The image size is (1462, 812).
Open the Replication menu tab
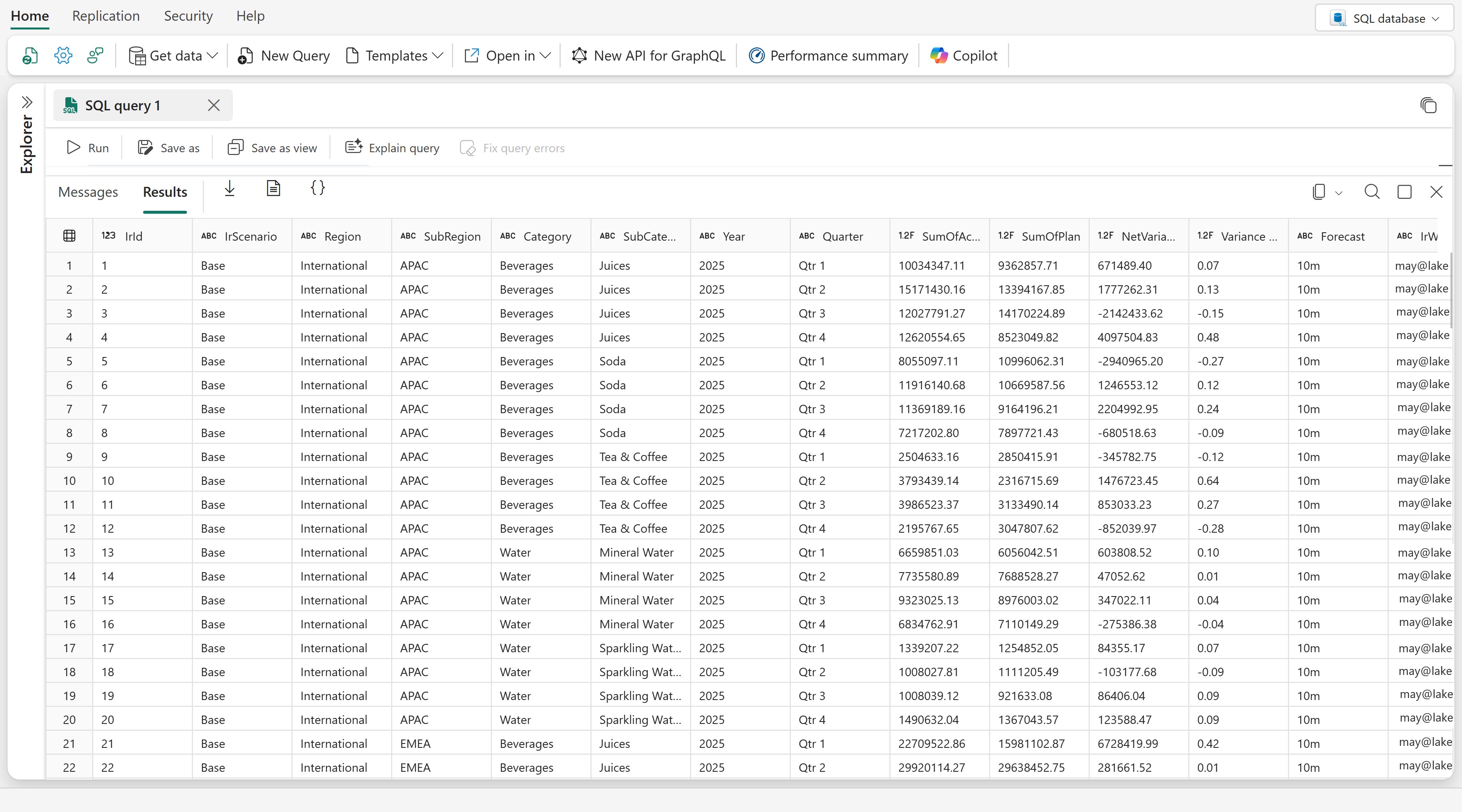106,16
